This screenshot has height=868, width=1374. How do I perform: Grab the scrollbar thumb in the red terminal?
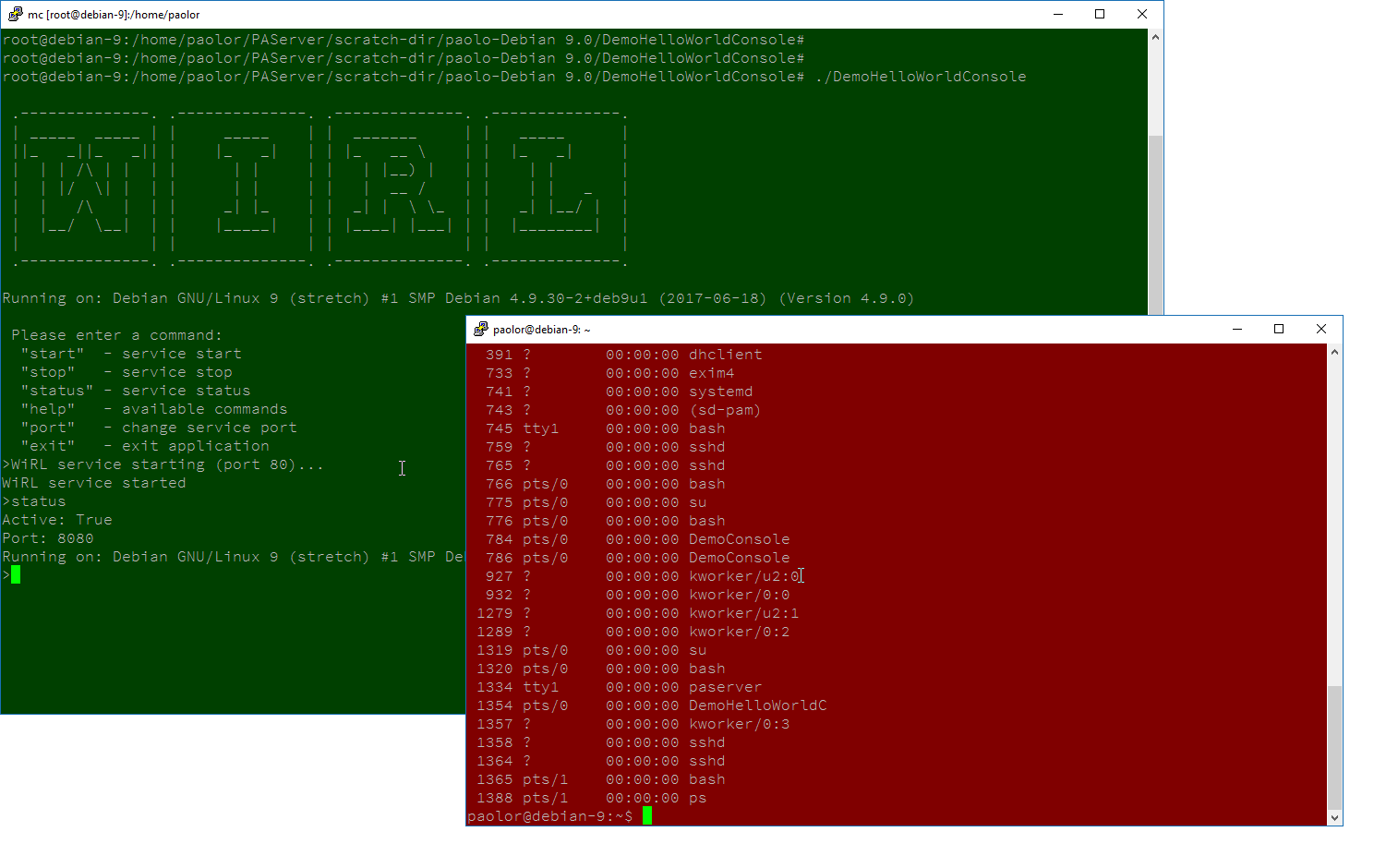tap(1334, 746)
